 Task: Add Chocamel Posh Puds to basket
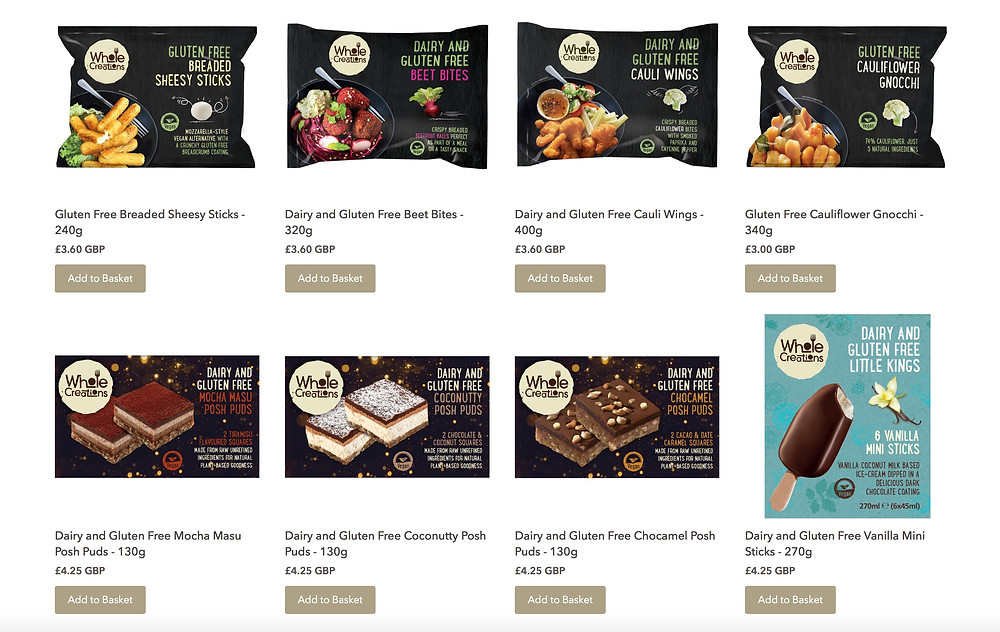(560, 599)
